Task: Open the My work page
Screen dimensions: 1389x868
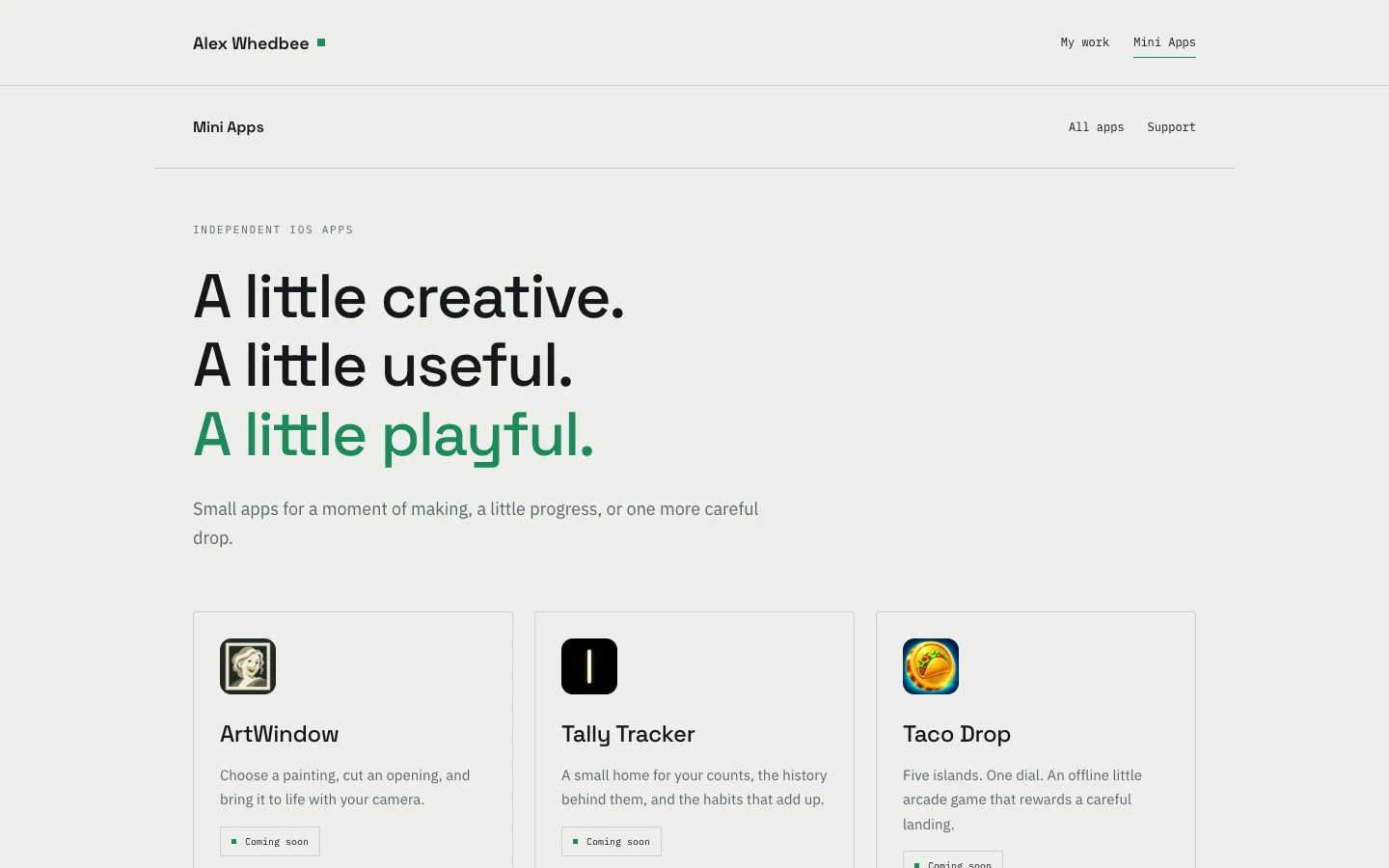Action: 1084,42
